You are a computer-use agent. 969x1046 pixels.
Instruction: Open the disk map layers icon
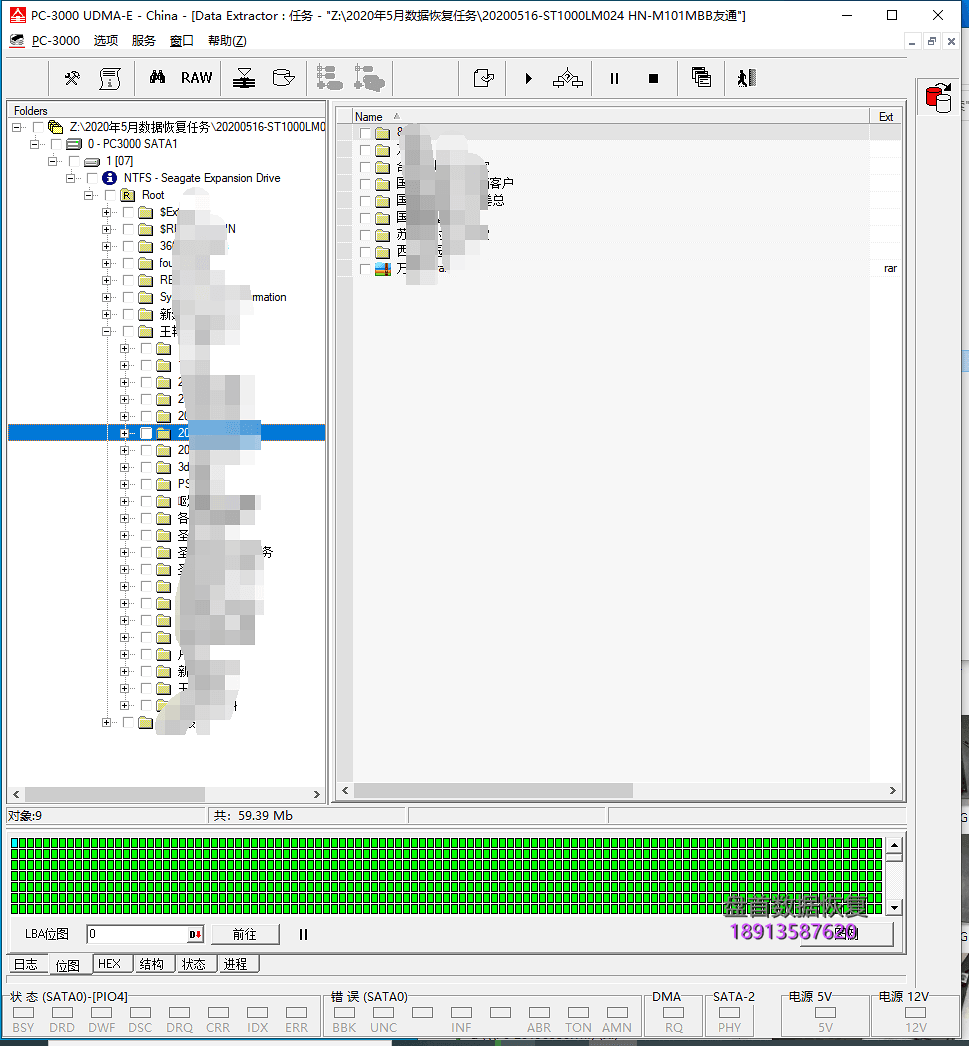(244, 78)
